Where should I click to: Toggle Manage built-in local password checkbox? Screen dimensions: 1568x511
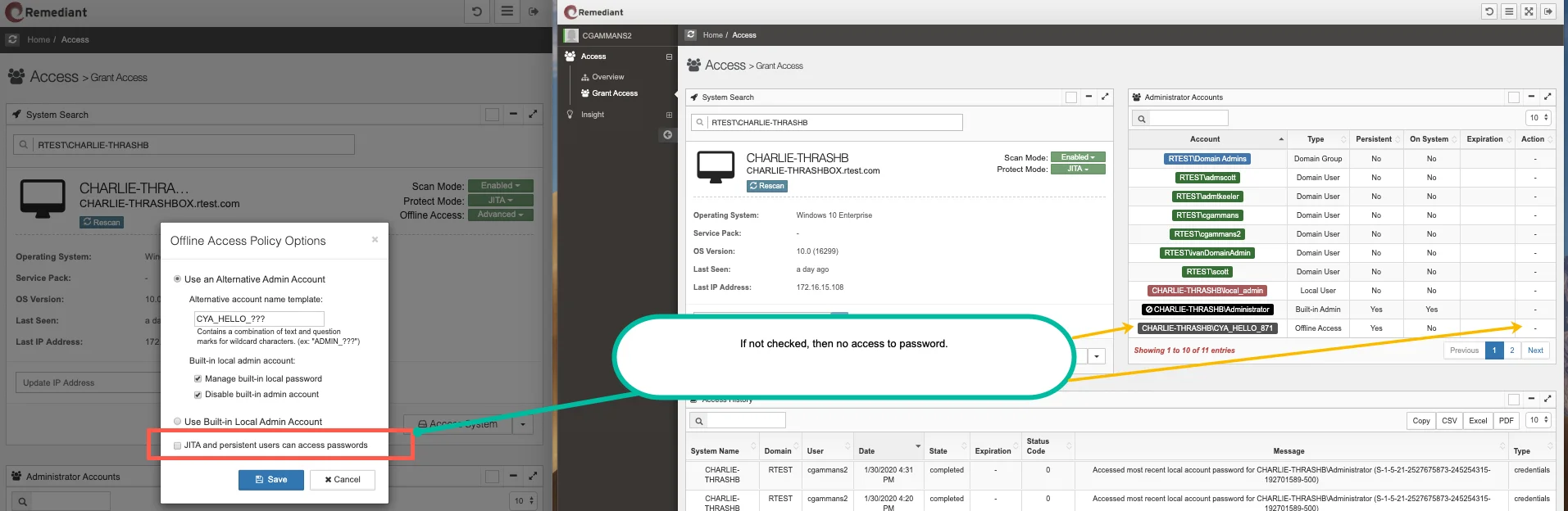click(198, 379)
